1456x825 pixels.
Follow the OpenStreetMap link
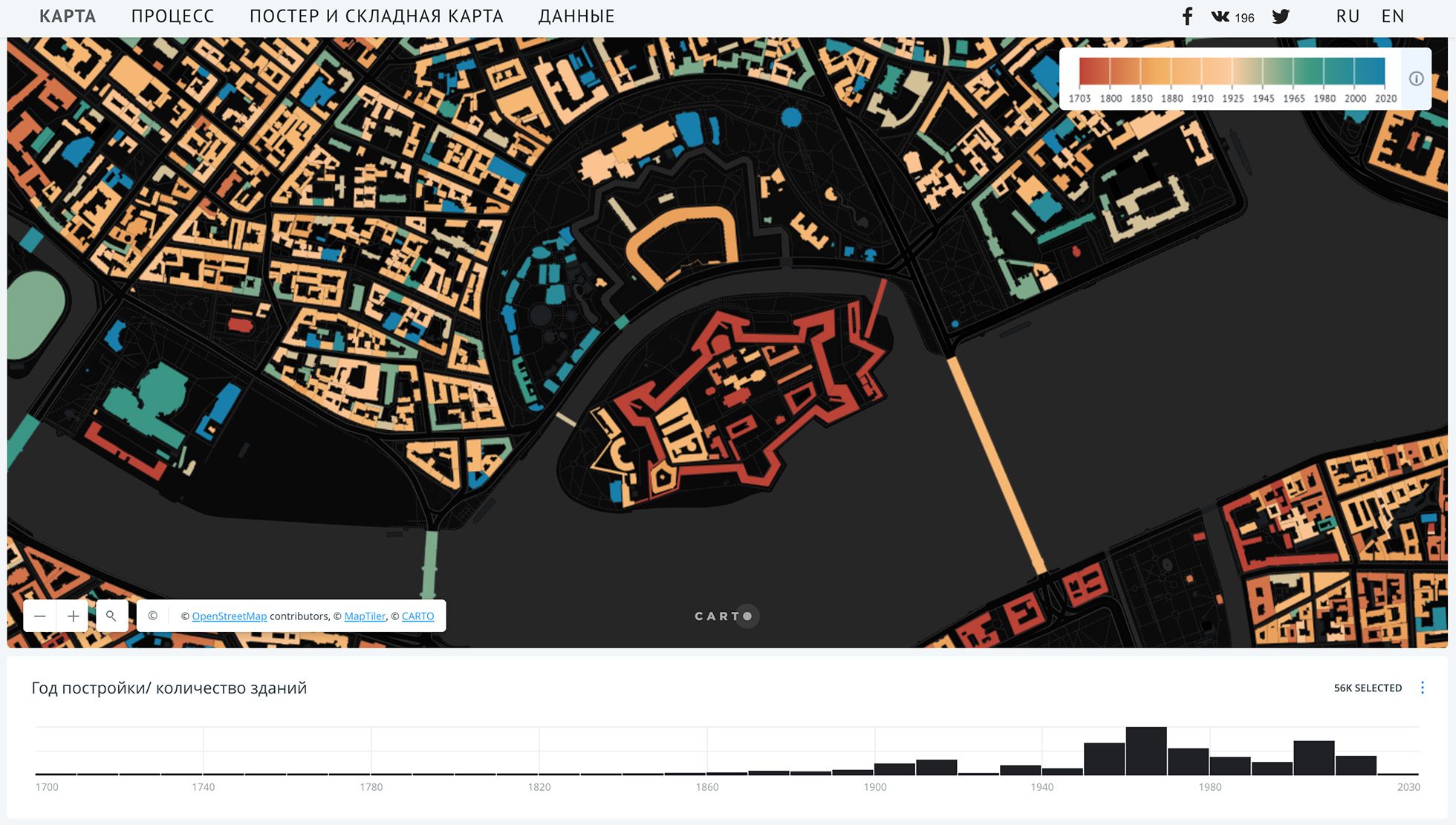point(229,616)
